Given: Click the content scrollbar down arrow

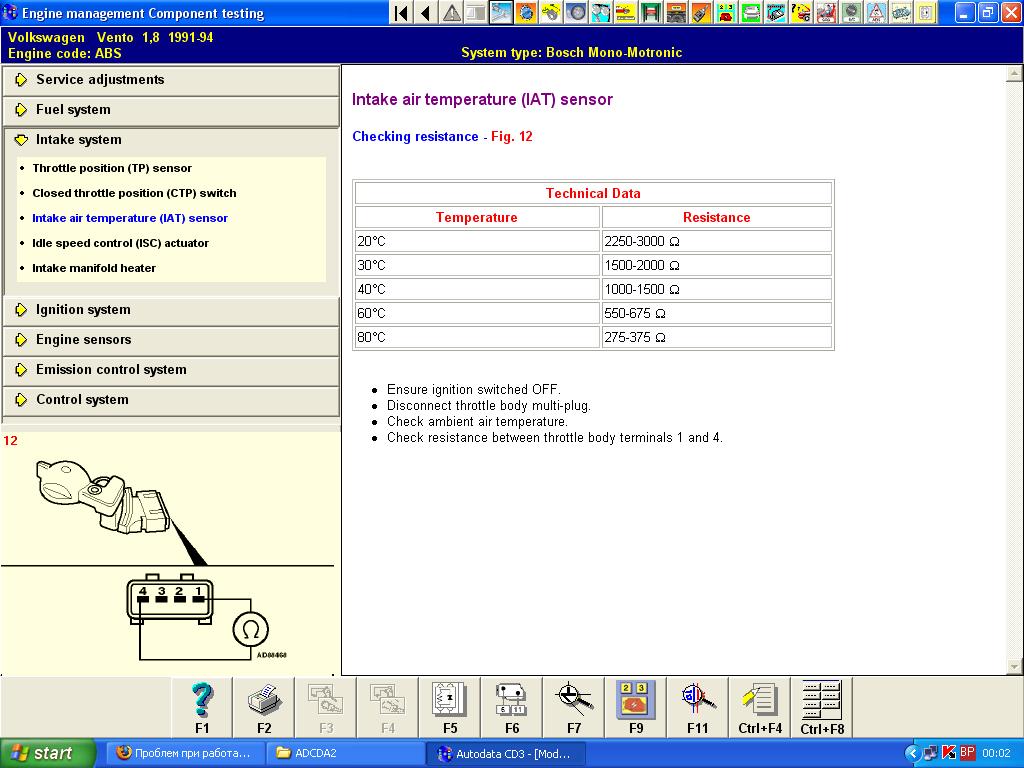Looking at the screenshot, I should (x=1014, y=666).
